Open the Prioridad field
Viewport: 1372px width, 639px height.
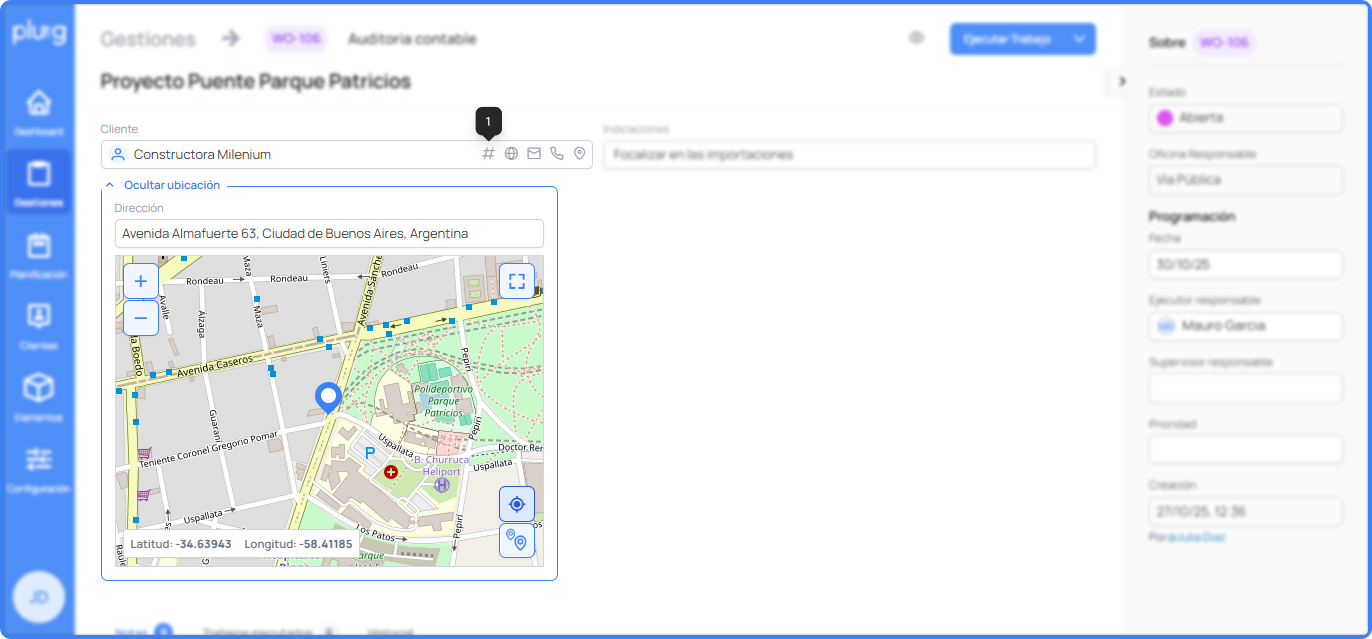tap(1245, 450)
